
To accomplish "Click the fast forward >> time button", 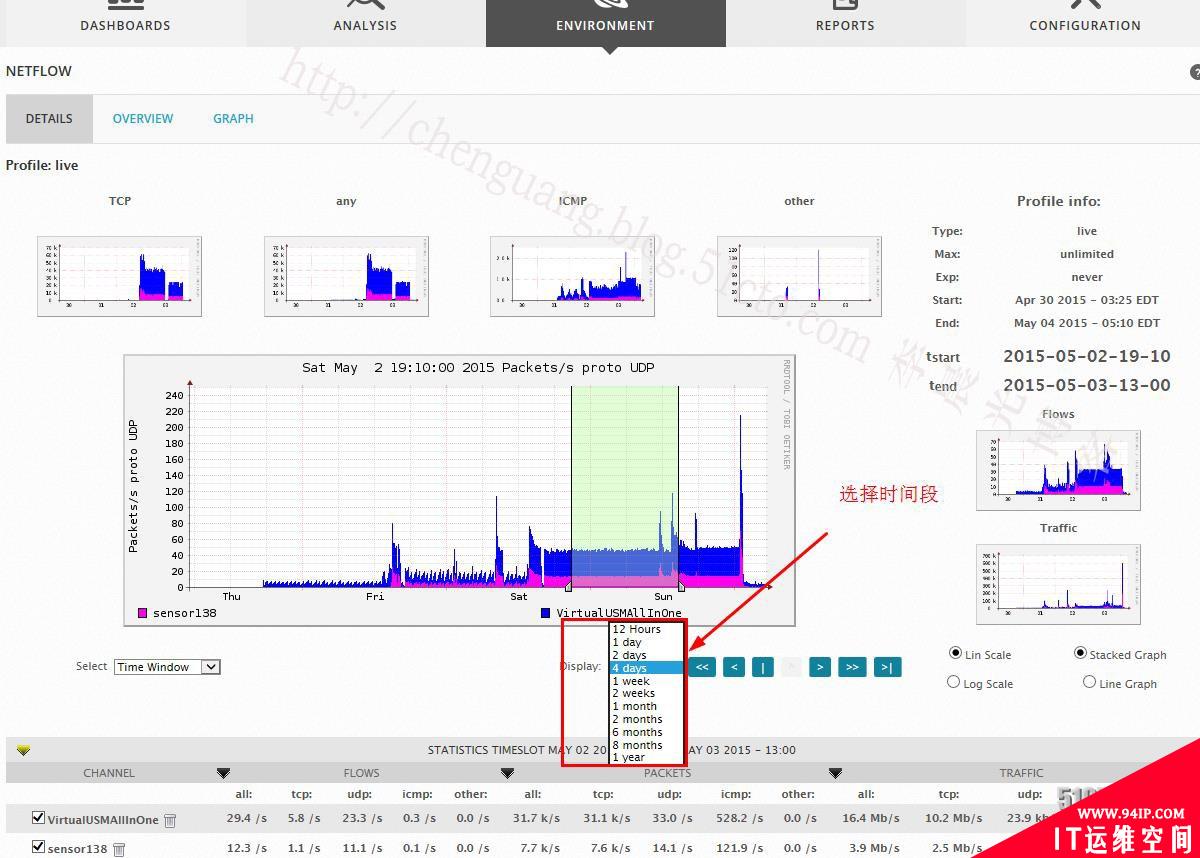I will [851, 667].
